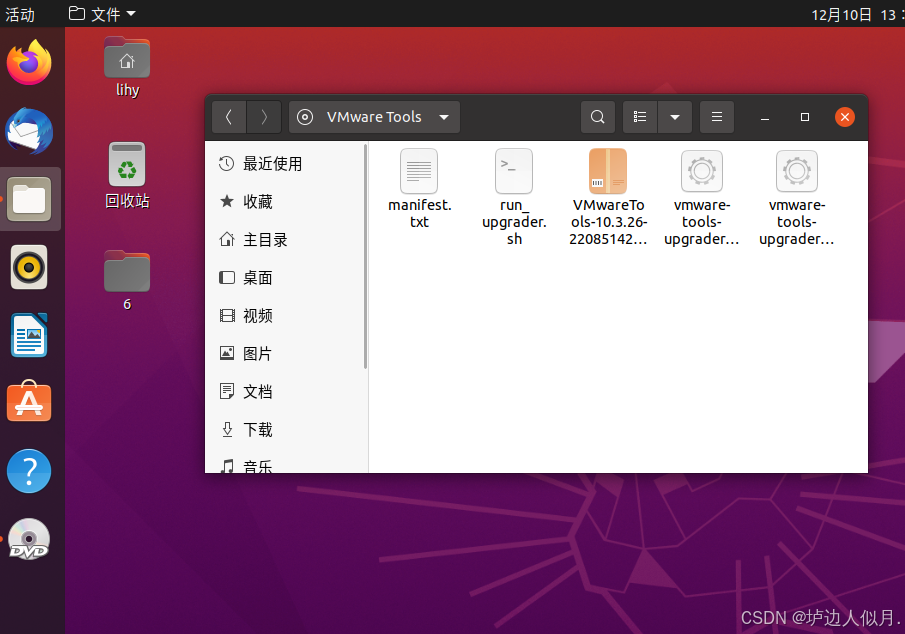
Task: Select the last vmware-tools-upgrader file
Action: [x=796, y=197]
